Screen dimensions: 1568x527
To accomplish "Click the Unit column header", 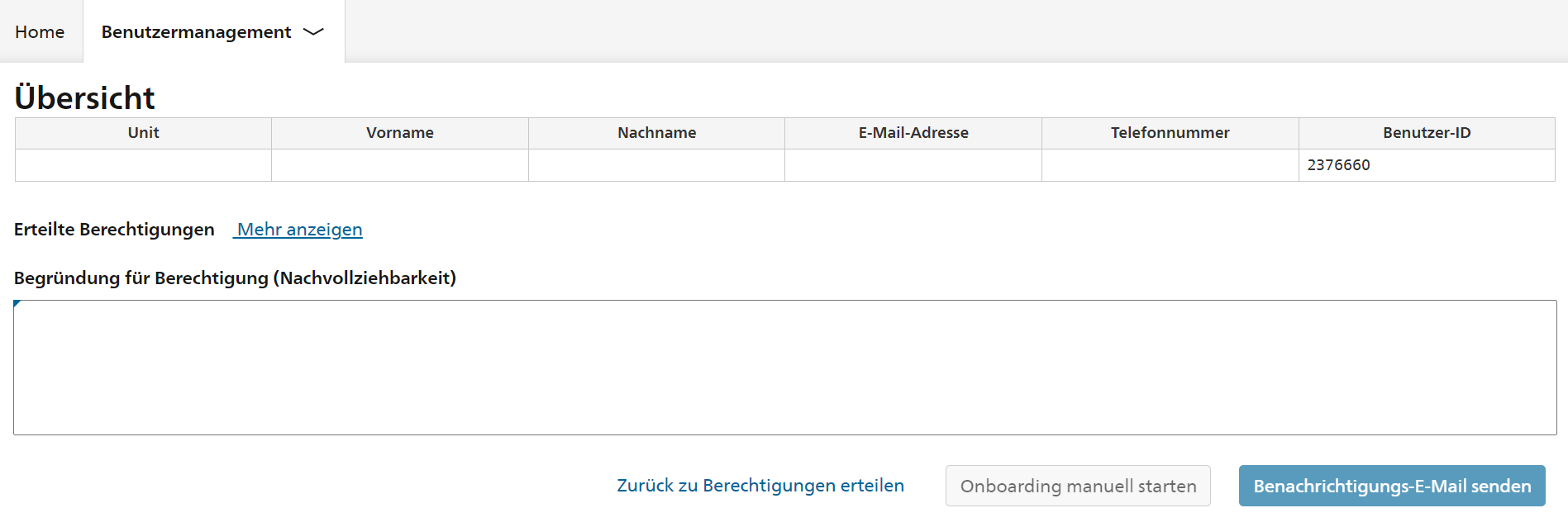I will point(143,133).
